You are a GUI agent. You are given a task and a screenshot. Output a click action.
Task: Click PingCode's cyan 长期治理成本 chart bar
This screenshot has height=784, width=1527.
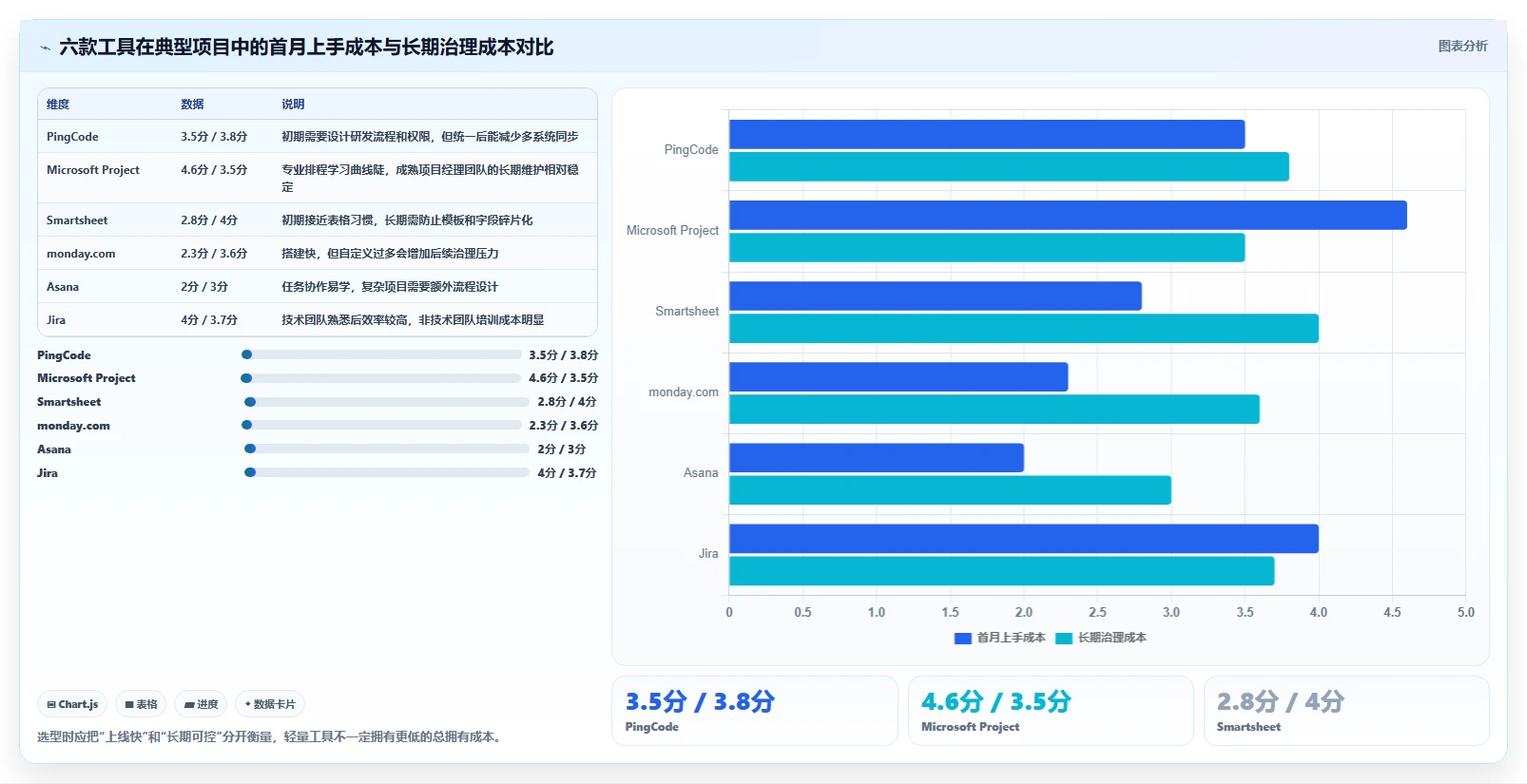[1009, 166]
